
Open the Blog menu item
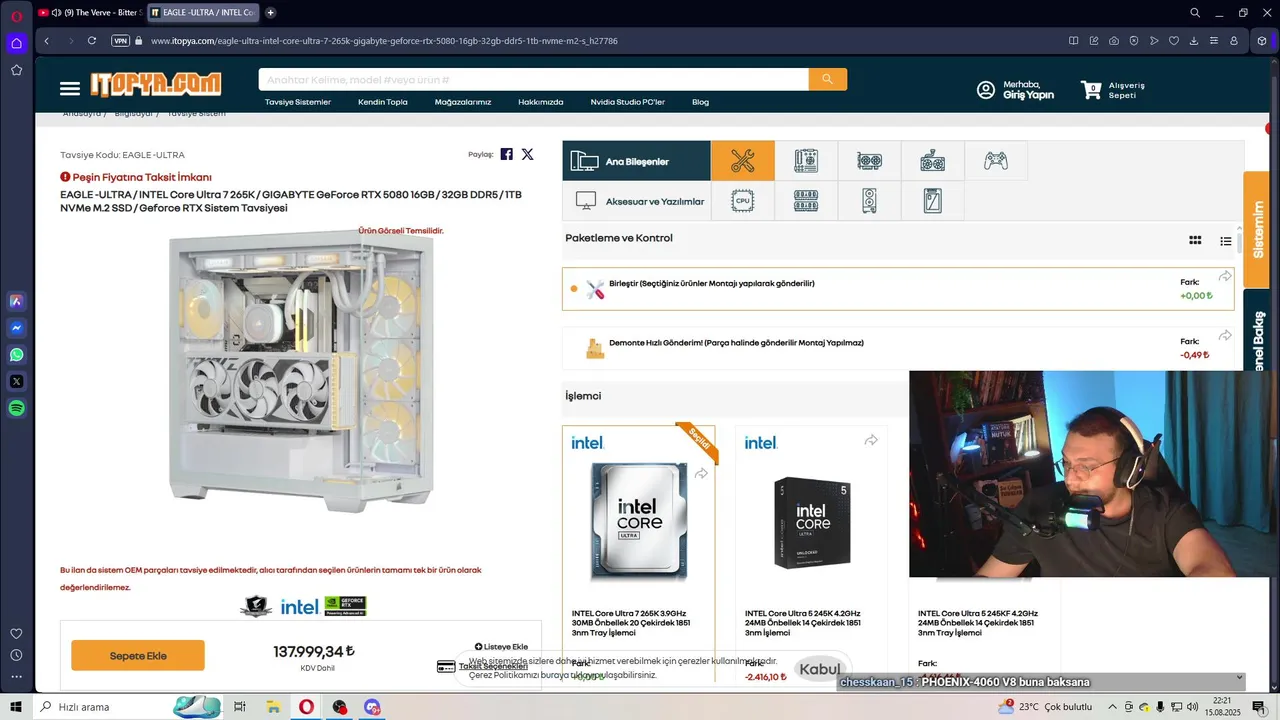pos(700,102)
